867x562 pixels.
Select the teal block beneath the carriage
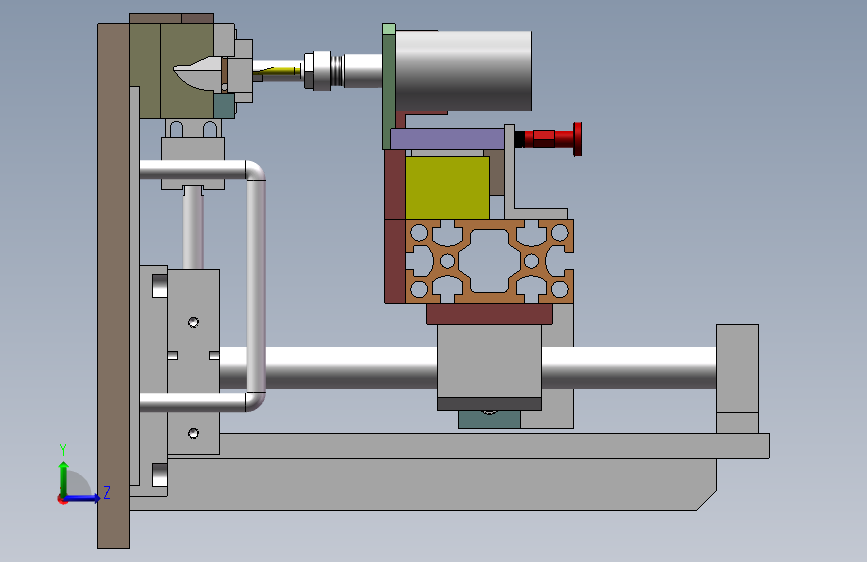(489, 419)
